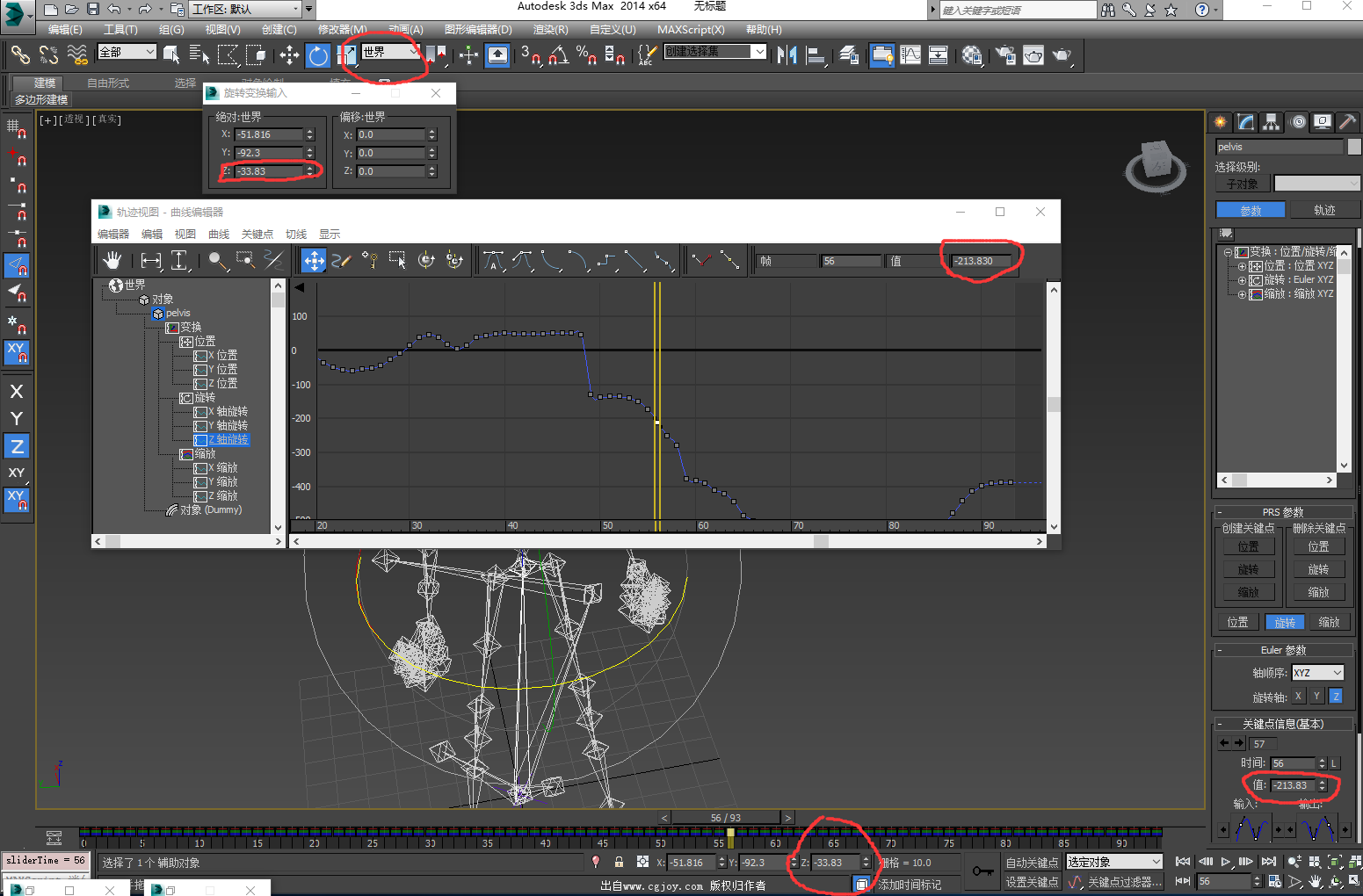The height and width of the screenshot is (896, 1363).
Task: Open the selection filter 全部 dropdown
Action: tap(127, 52)
